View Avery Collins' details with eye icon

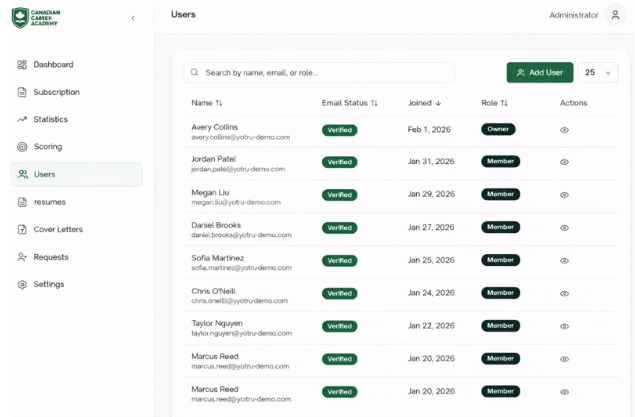coord(564,130)
